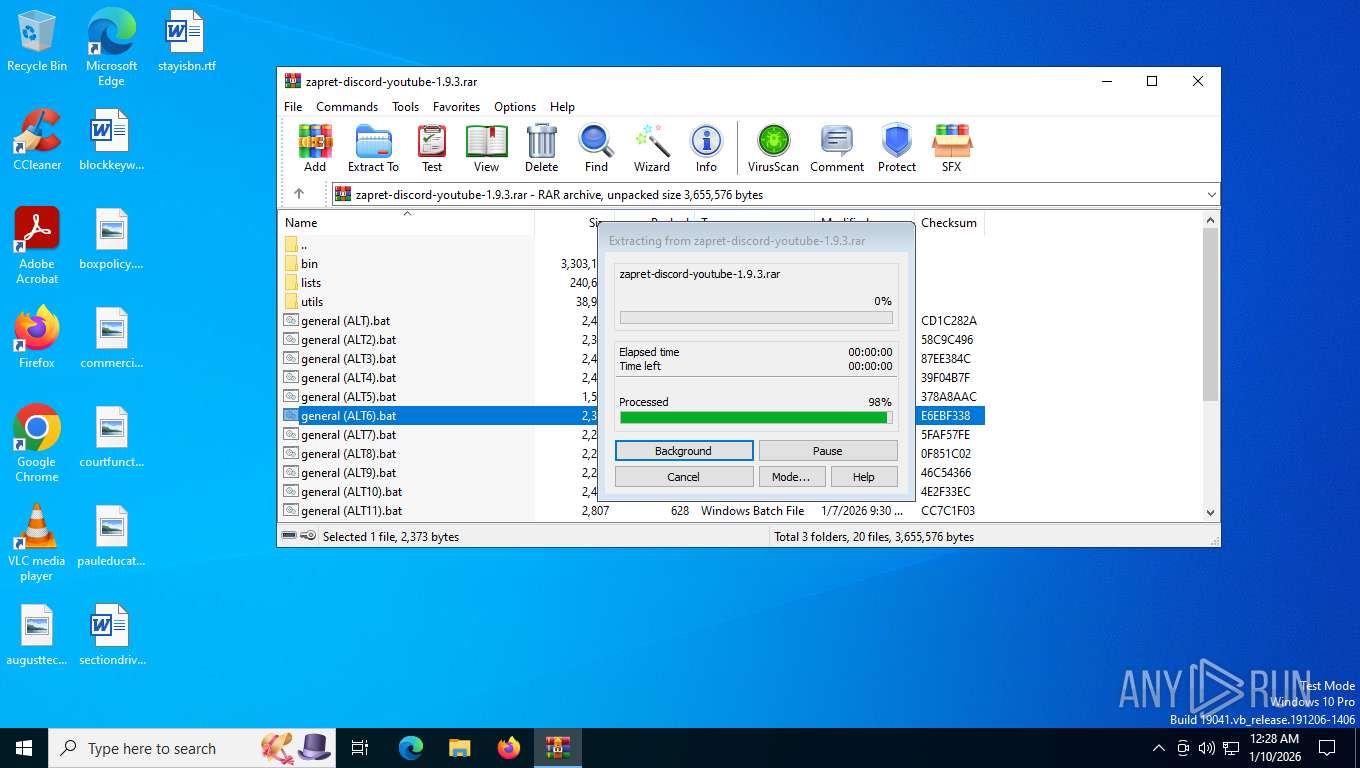Viewport: 1360px width, 768px height.
Task: Open the Comment tool
Action: [x=837, y=148]
